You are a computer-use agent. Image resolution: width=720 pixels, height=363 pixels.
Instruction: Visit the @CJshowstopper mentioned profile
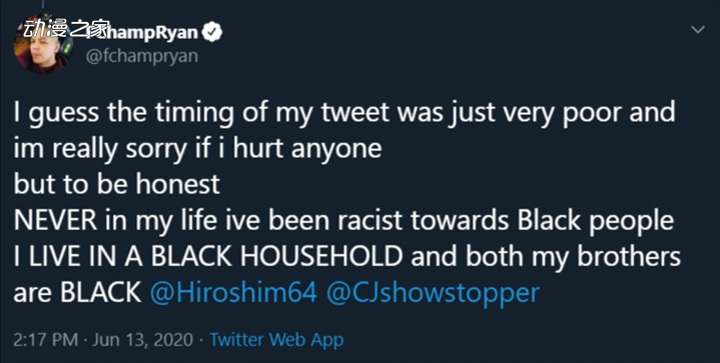tap(432, 293)
